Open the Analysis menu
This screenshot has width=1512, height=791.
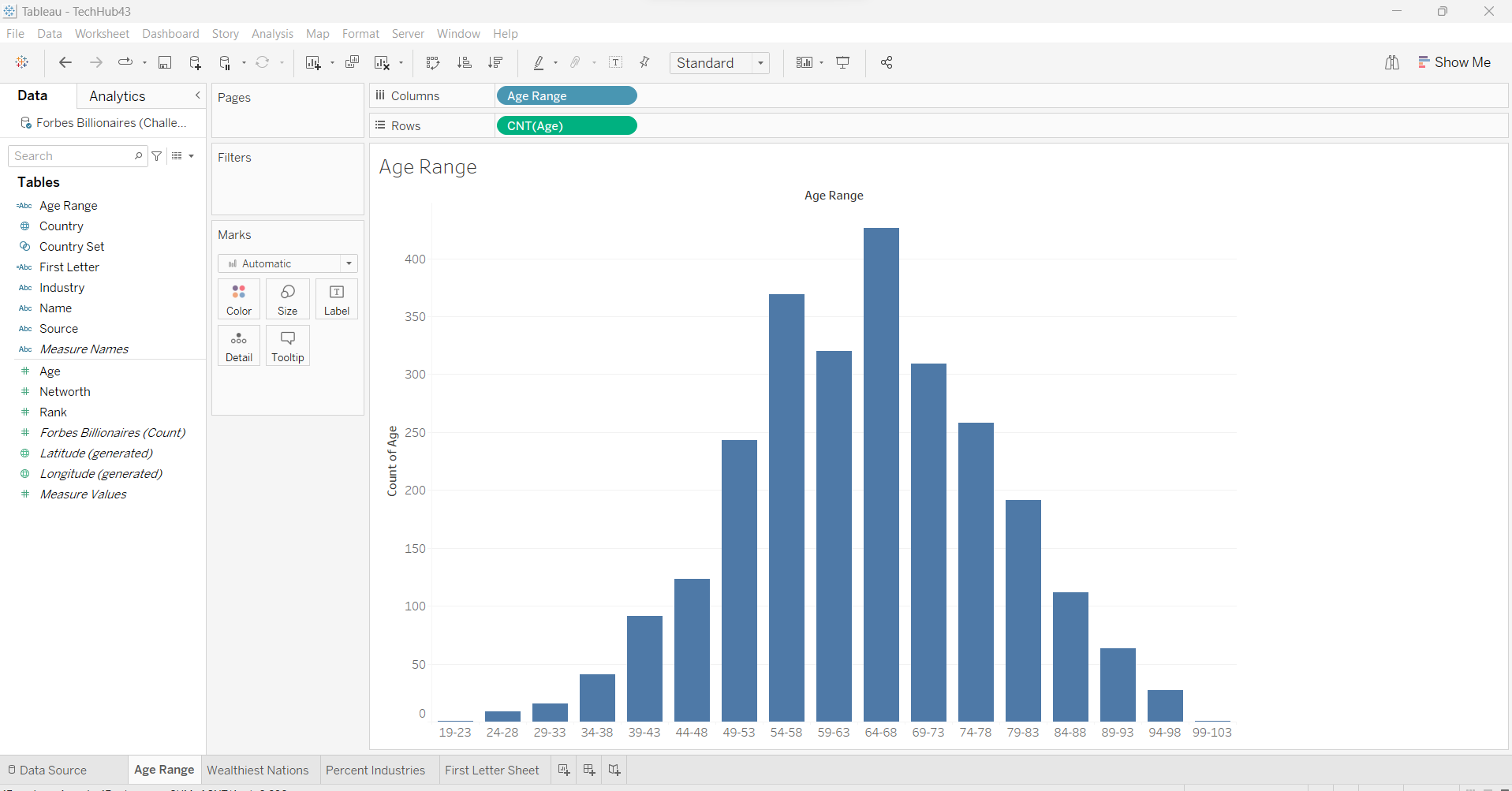pos(272,34)
